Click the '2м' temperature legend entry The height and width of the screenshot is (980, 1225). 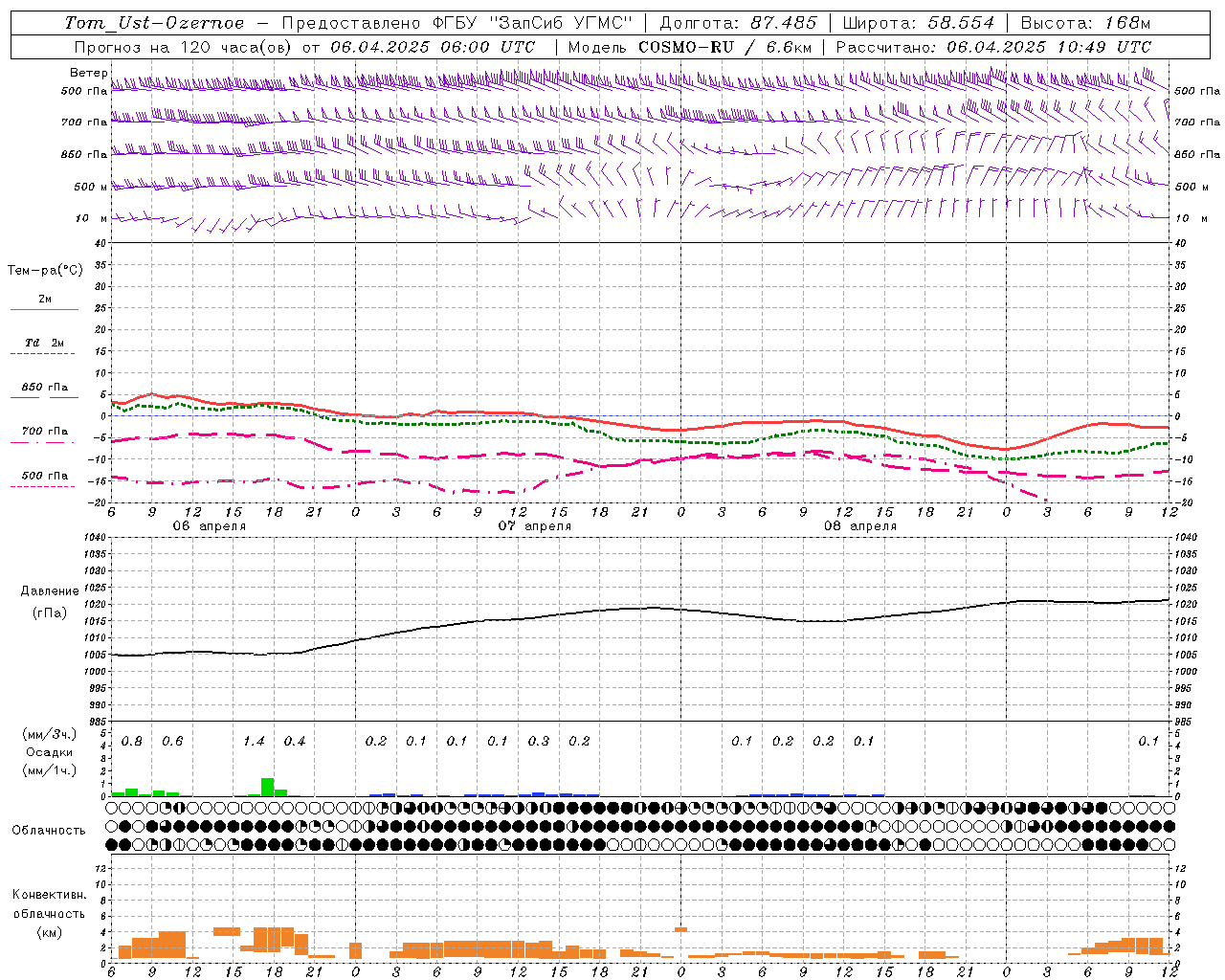pyautogui.click(x=45, y=299)
